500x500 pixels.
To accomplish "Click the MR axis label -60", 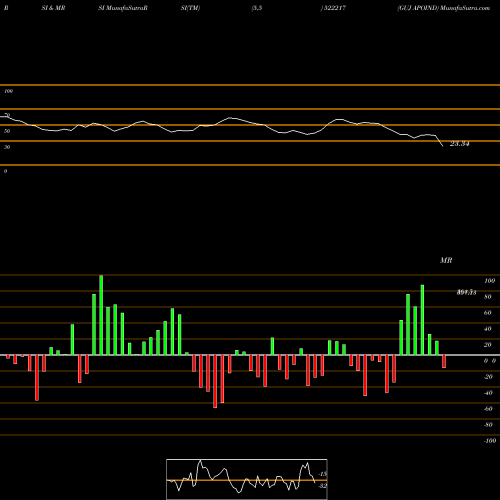I will tap(488, 409).
